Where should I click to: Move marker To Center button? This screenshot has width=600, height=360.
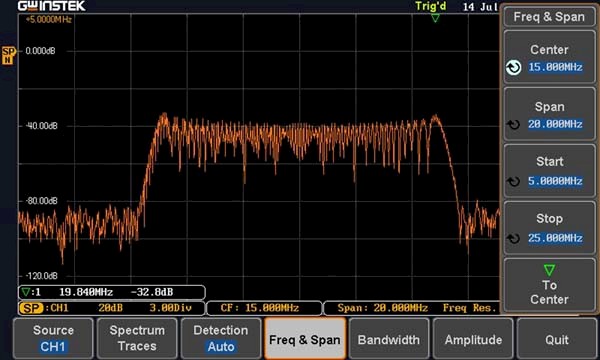tap(549, 285)
